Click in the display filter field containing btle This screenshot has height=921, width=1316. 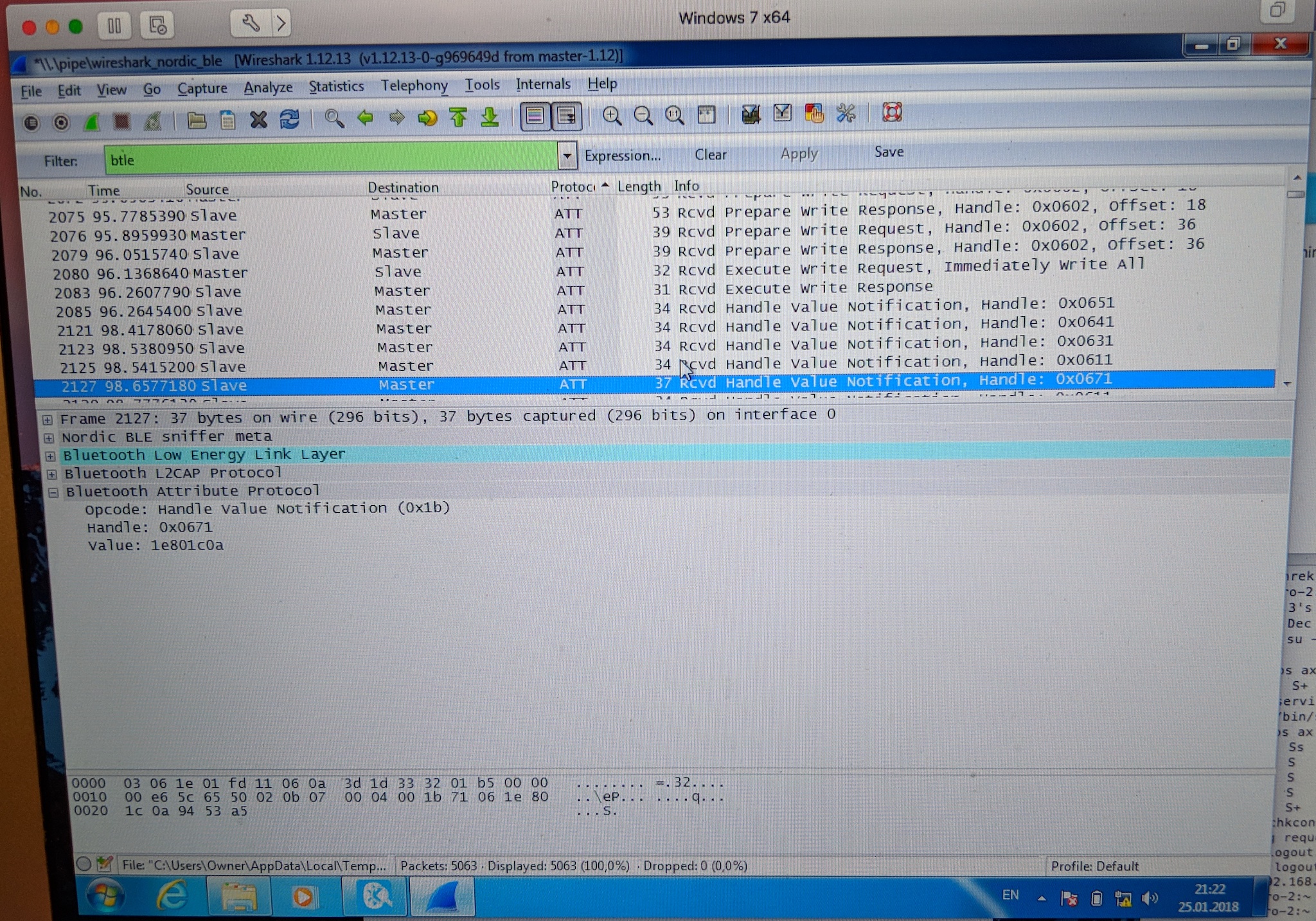pos(331,158)
